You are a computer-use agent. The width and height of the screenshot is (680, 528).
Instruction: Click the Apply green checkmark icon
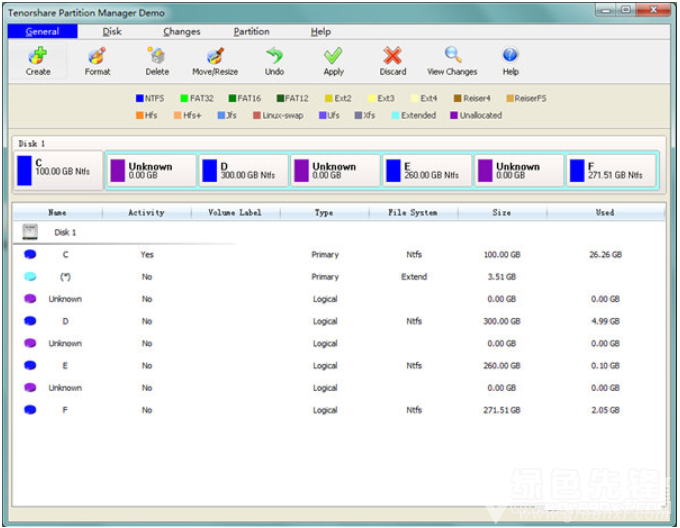coord(333,55)
